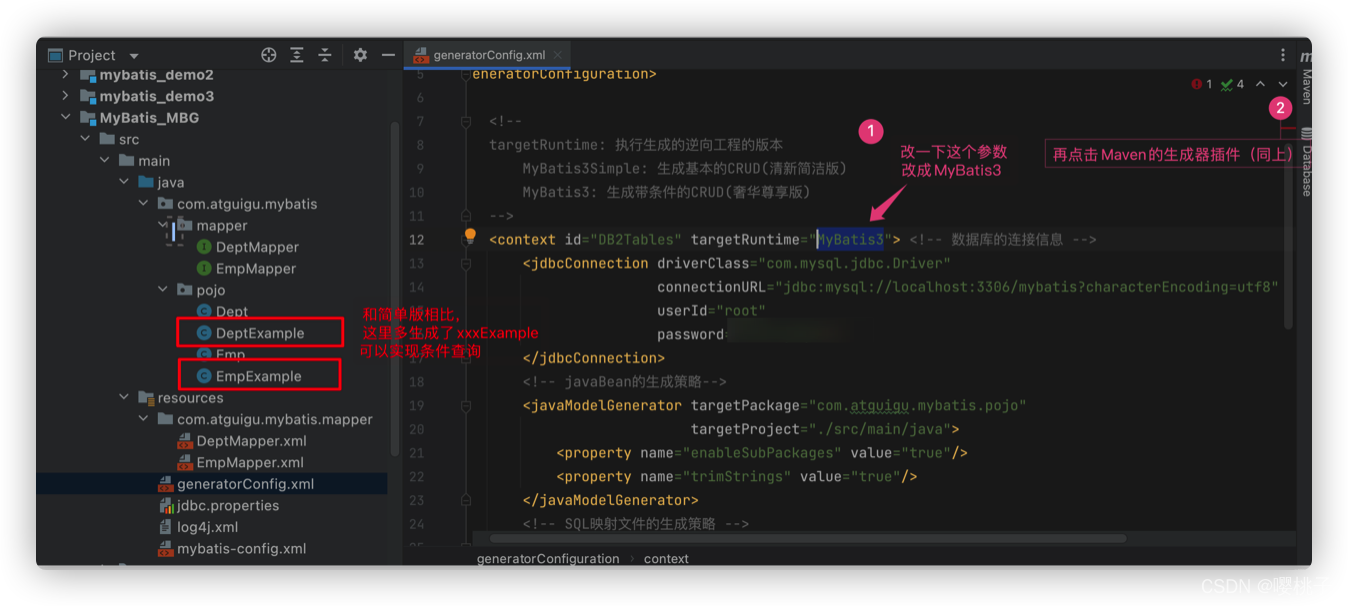Viewport: 1348px width, 606px height.
Task: Open the editor tabs three-dot menu
Action: pos(1283,55)
